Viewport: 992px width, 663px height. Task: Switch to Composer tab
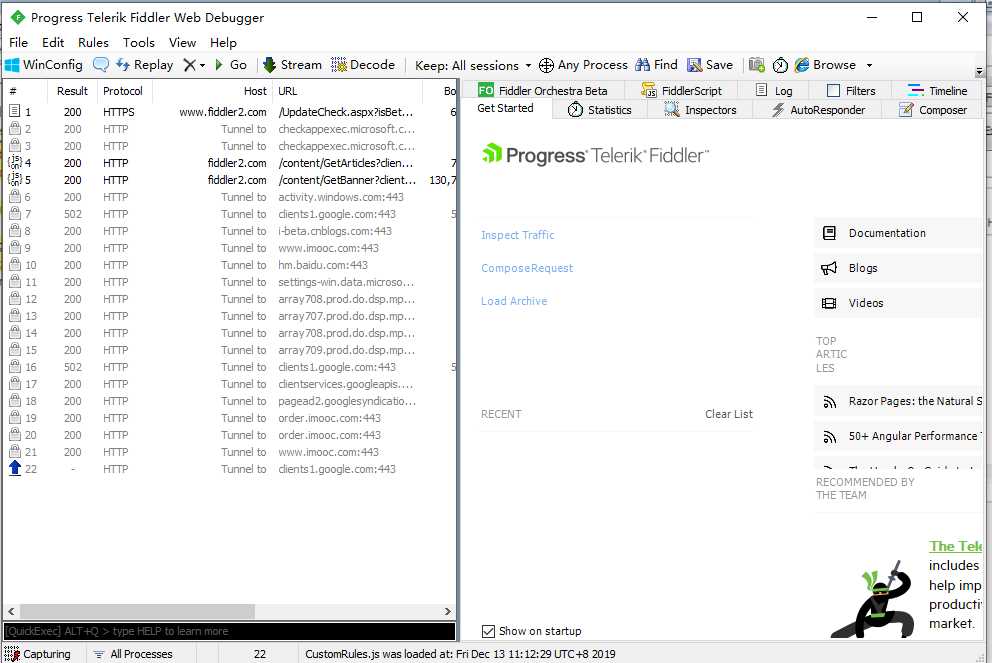point(933,110)
